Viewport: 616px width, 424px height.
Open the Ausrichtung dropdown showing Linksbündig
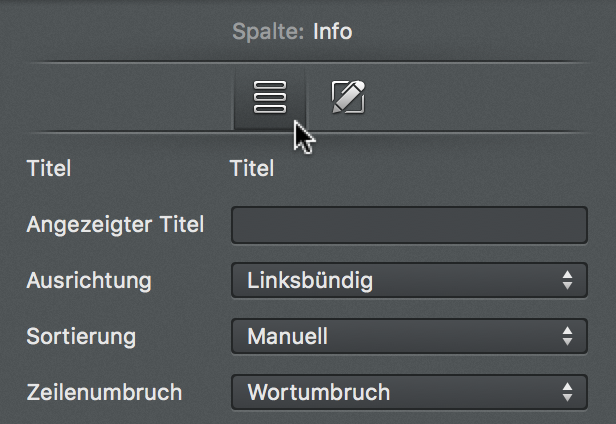point(409,281)
